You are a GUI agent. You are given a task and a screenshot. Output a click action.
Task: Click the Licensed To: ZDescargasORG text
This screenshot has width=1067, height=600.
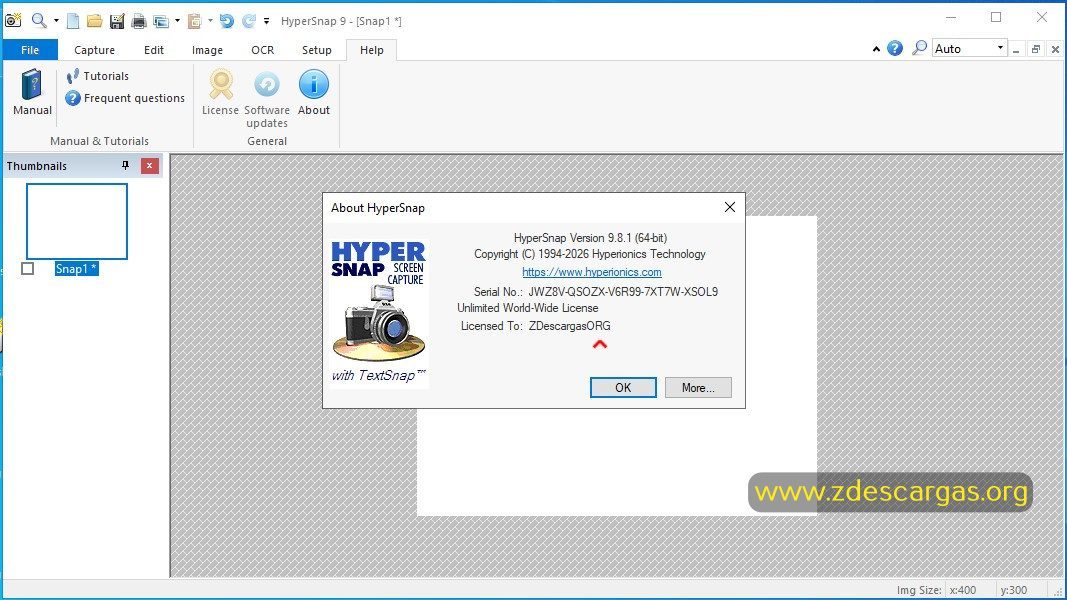[536, 326]
